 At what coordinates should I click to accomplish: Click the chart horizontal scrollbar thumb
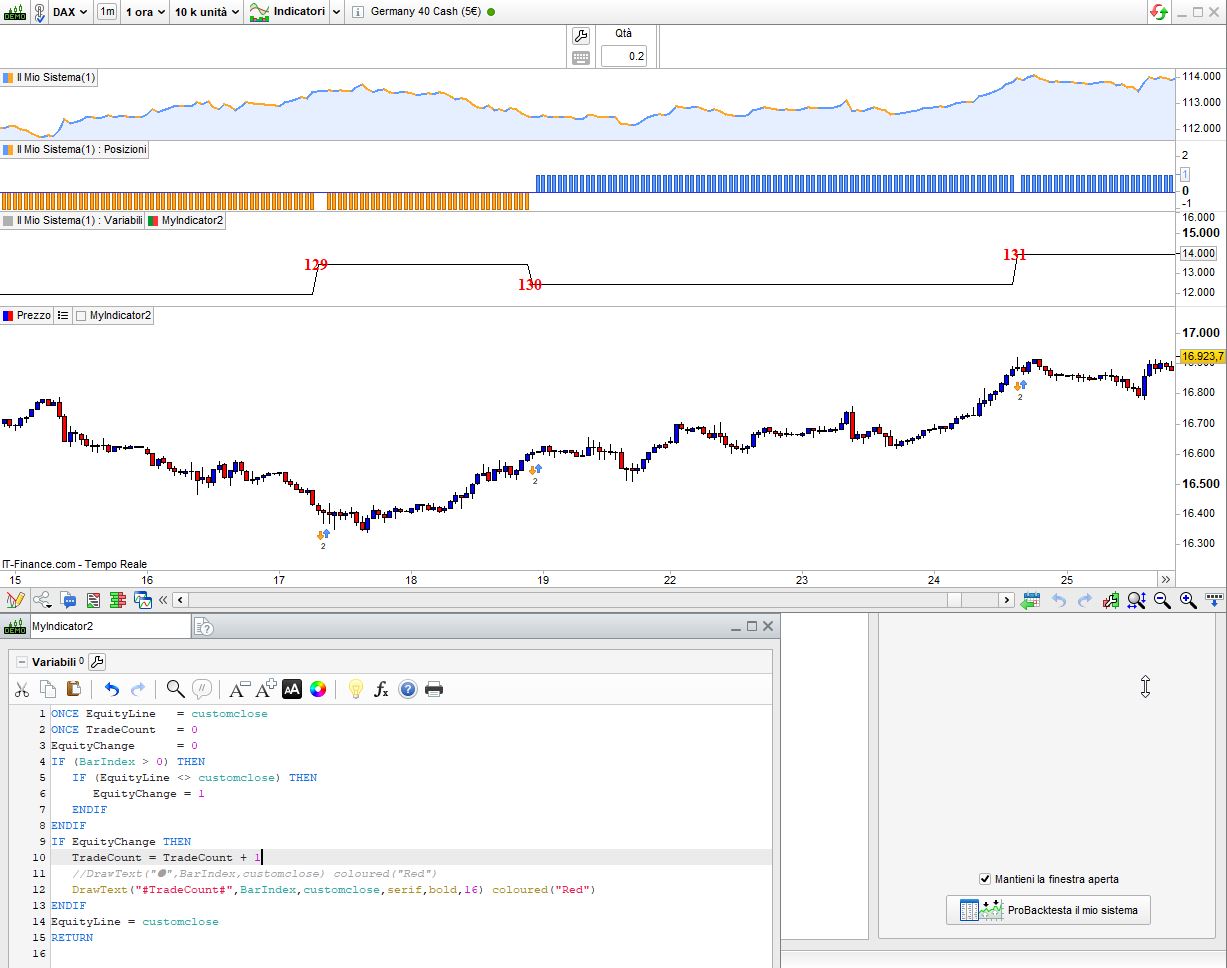(x=956, y=600)
